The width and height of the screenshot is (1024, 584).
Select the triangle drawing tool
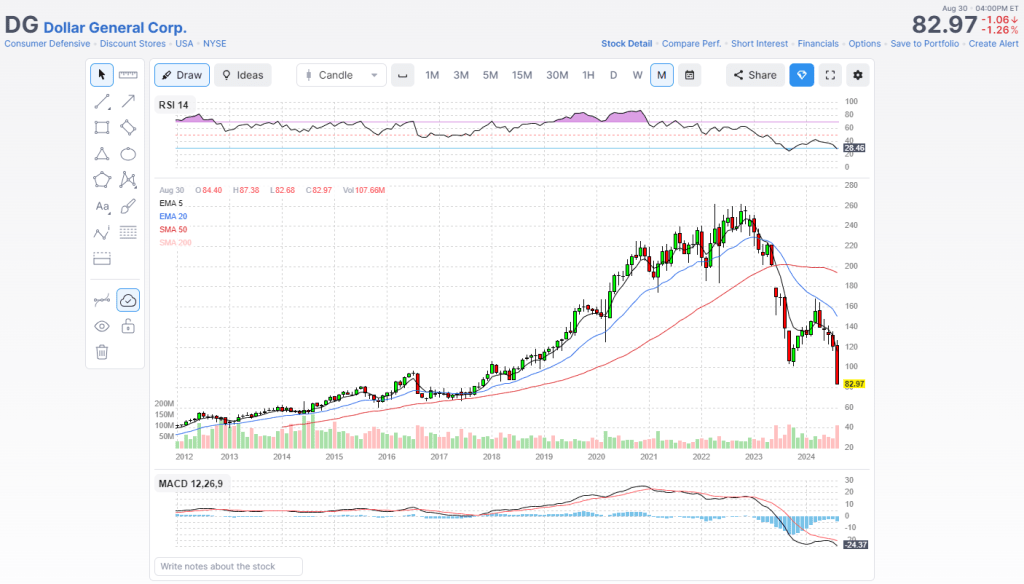[102, 153]
